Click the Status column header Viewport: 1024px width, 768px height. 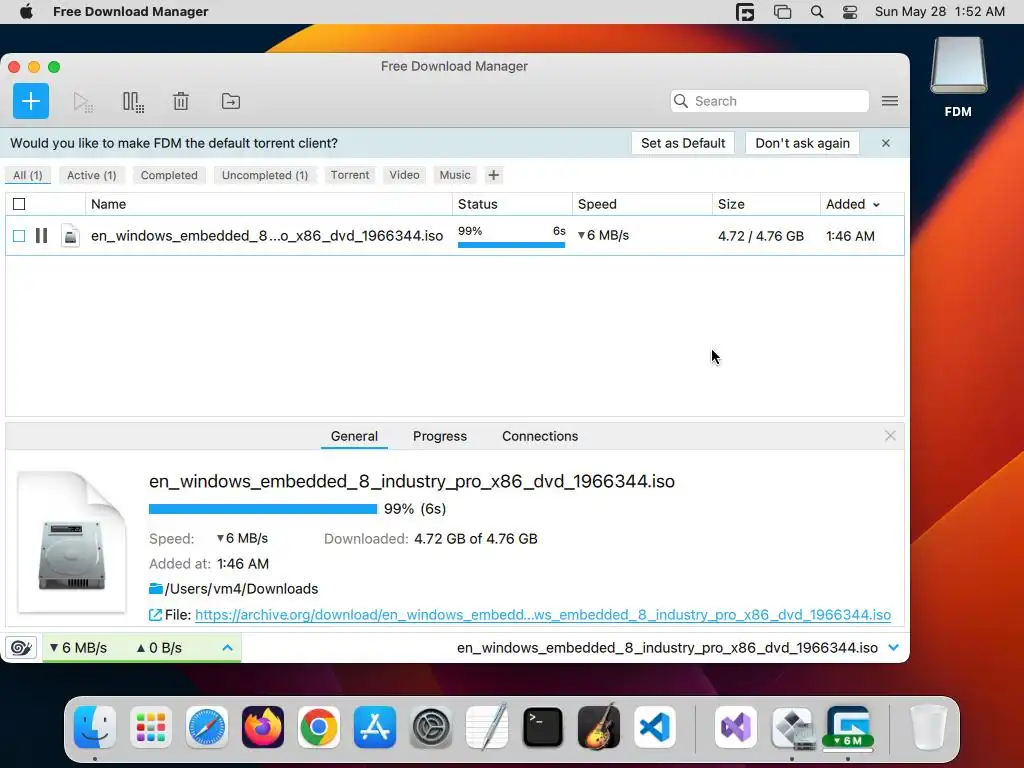pyautogui.click(x=512, y=204)
